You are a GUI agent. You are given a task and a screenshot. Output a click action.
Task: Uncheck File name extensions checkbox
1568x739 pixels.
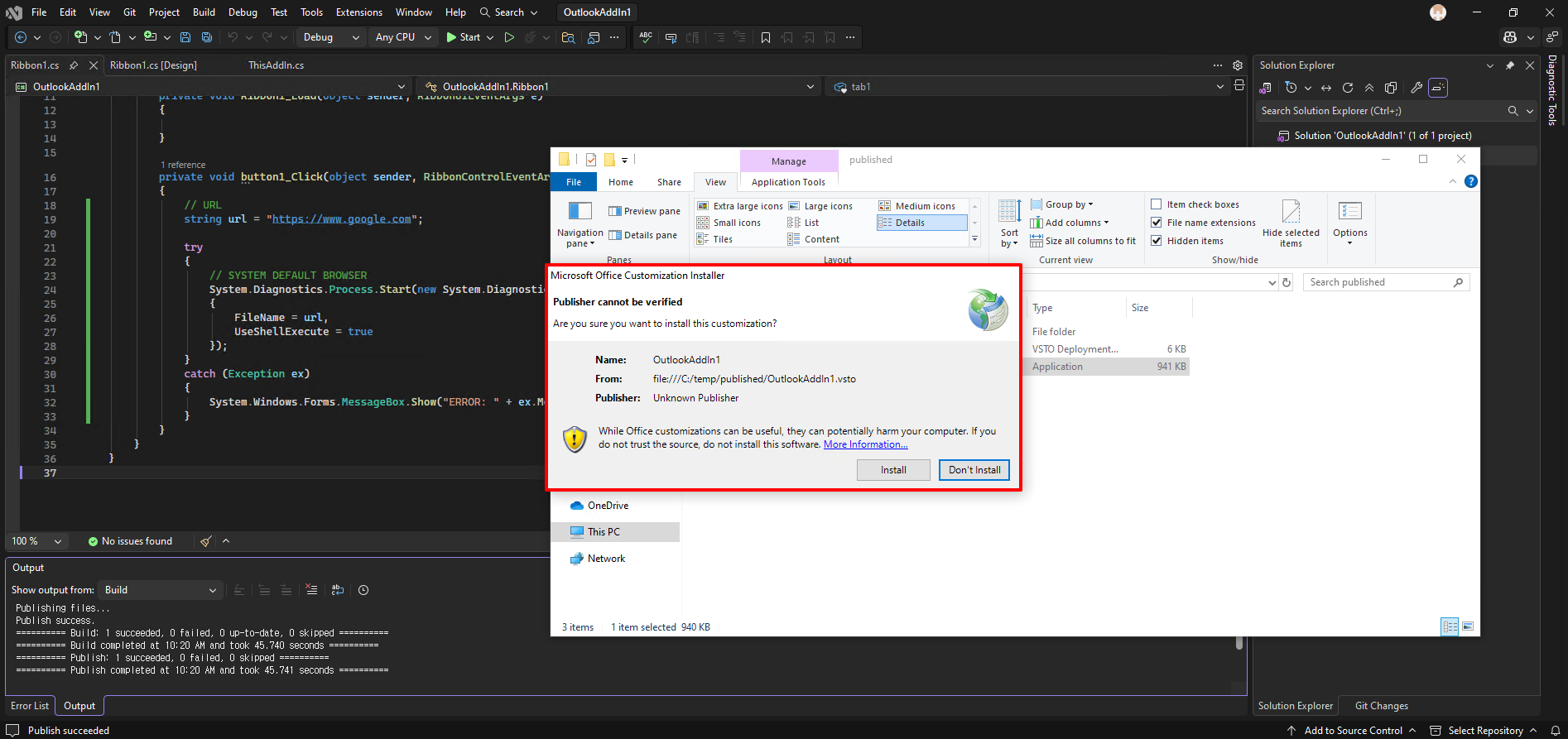(x=1157, y=223)
